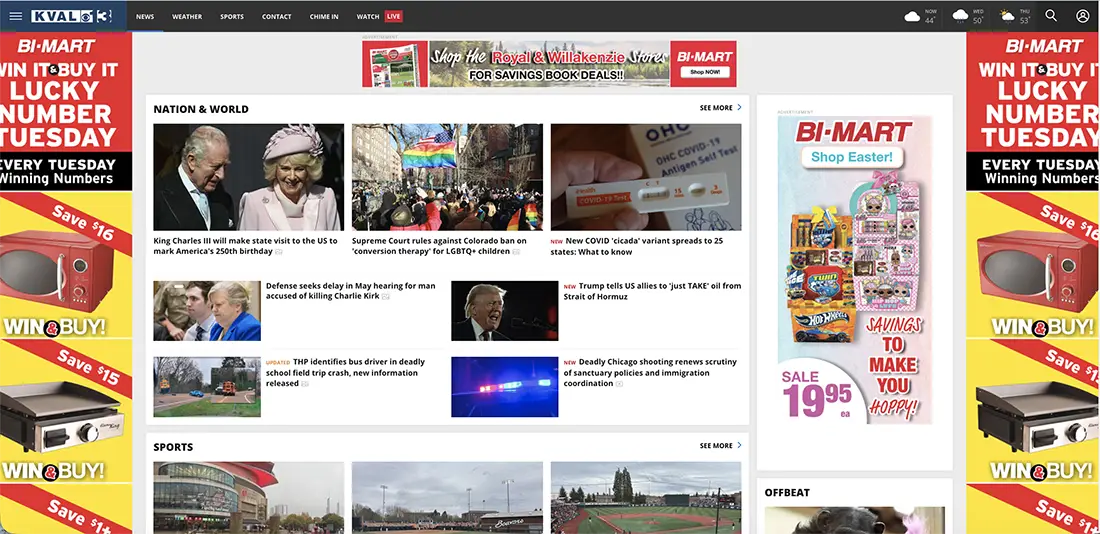The height and width of the screenshot is (534, 1100).
Task: Open Supreme Court Colorado ban headline
Action: [439, 246]
